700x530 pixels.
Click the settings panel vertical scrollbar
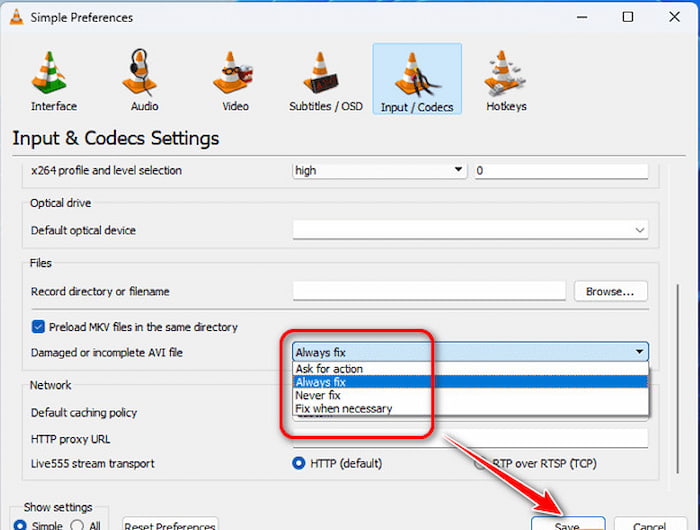(678, 378)
